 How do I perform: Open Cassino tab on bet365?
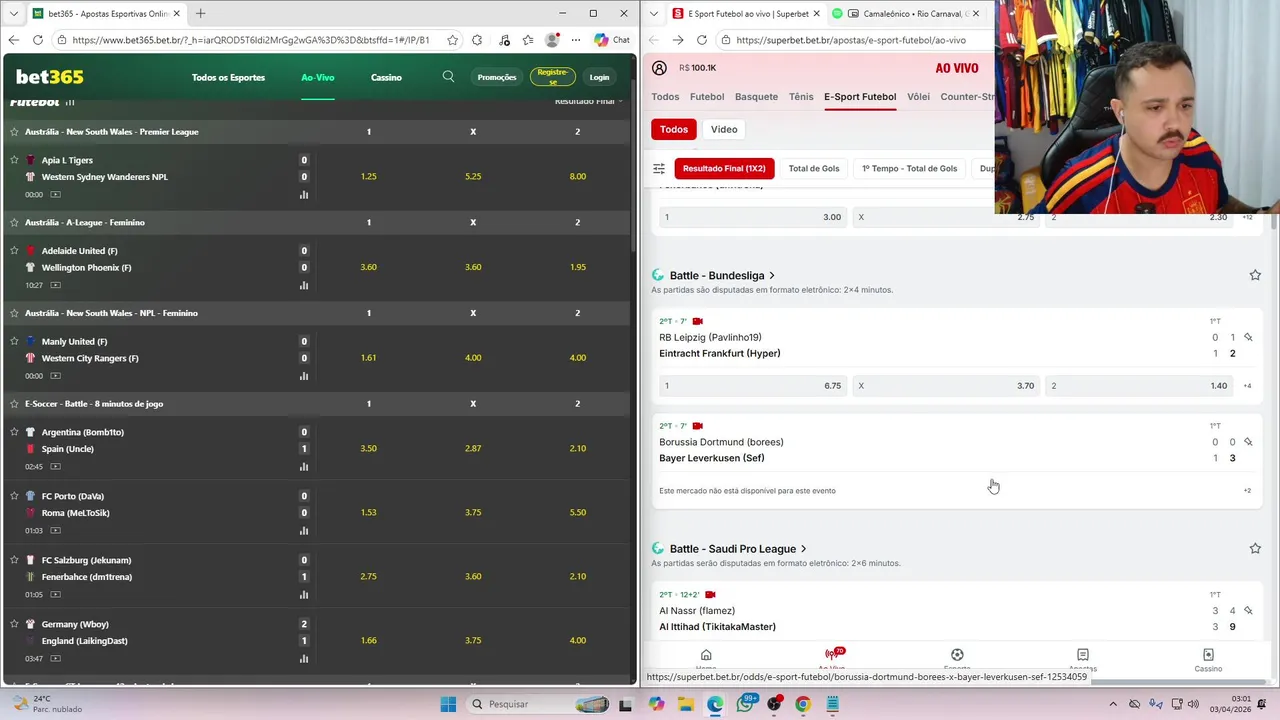pyautogui.click(x=386, y=77)
